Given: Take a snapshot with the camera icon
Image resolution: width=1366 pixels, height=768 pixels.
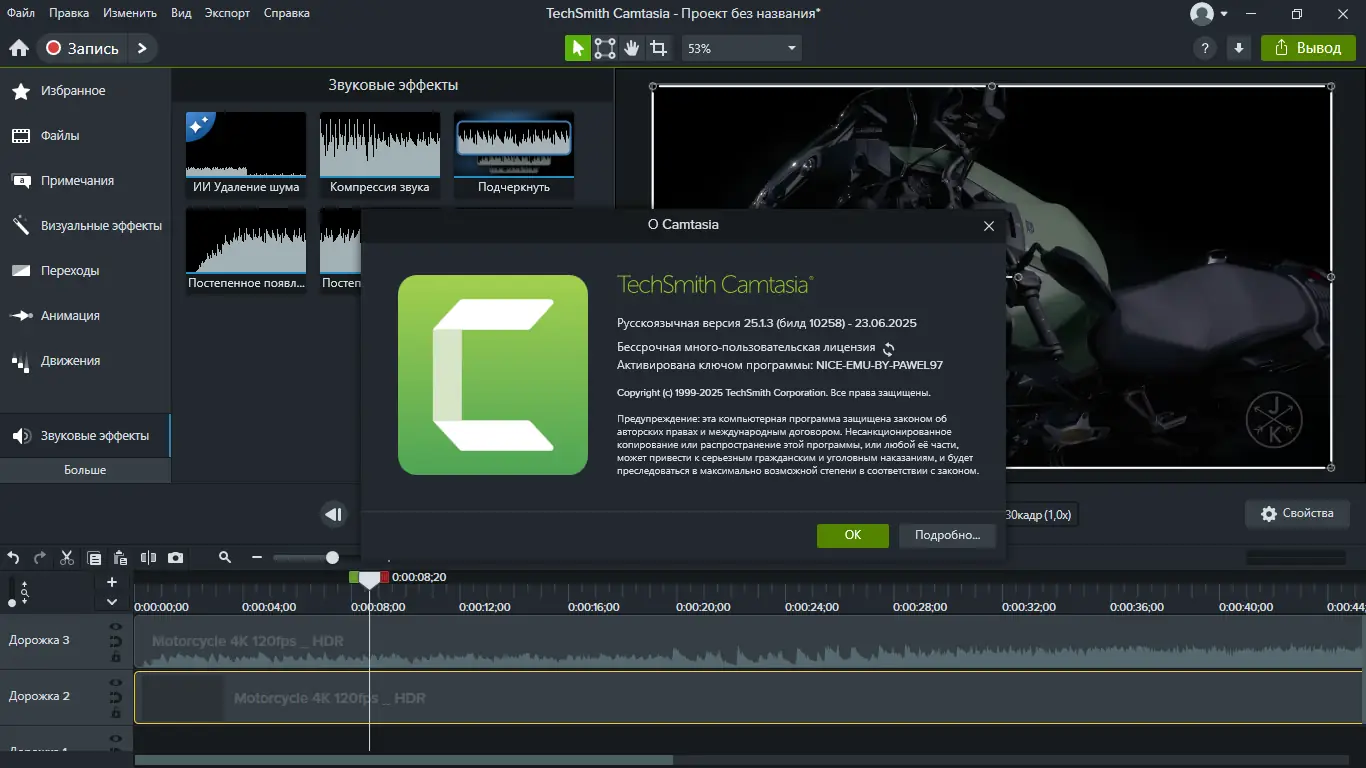Looking at the screenshot, I should point(175,558).
